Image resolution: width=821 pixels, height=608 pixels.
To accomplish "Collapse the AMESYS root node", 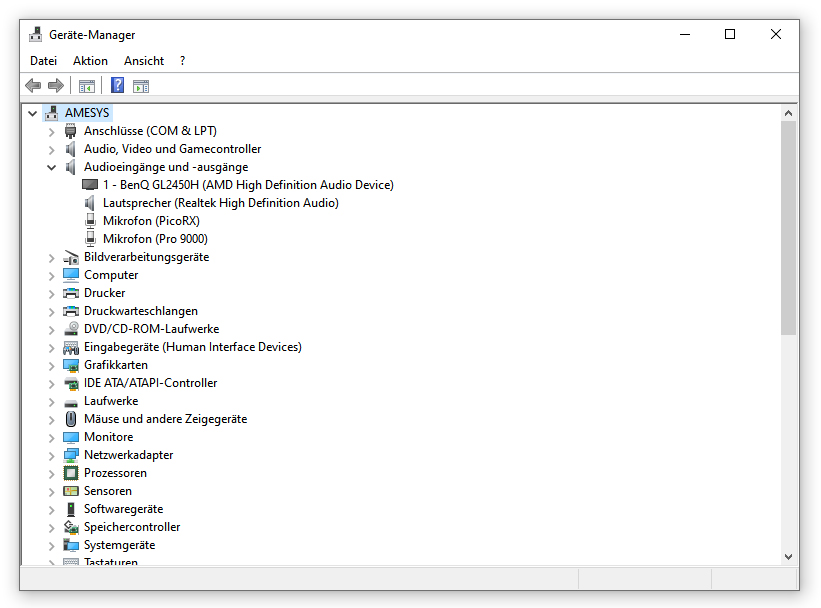I will tap(32, 113).
